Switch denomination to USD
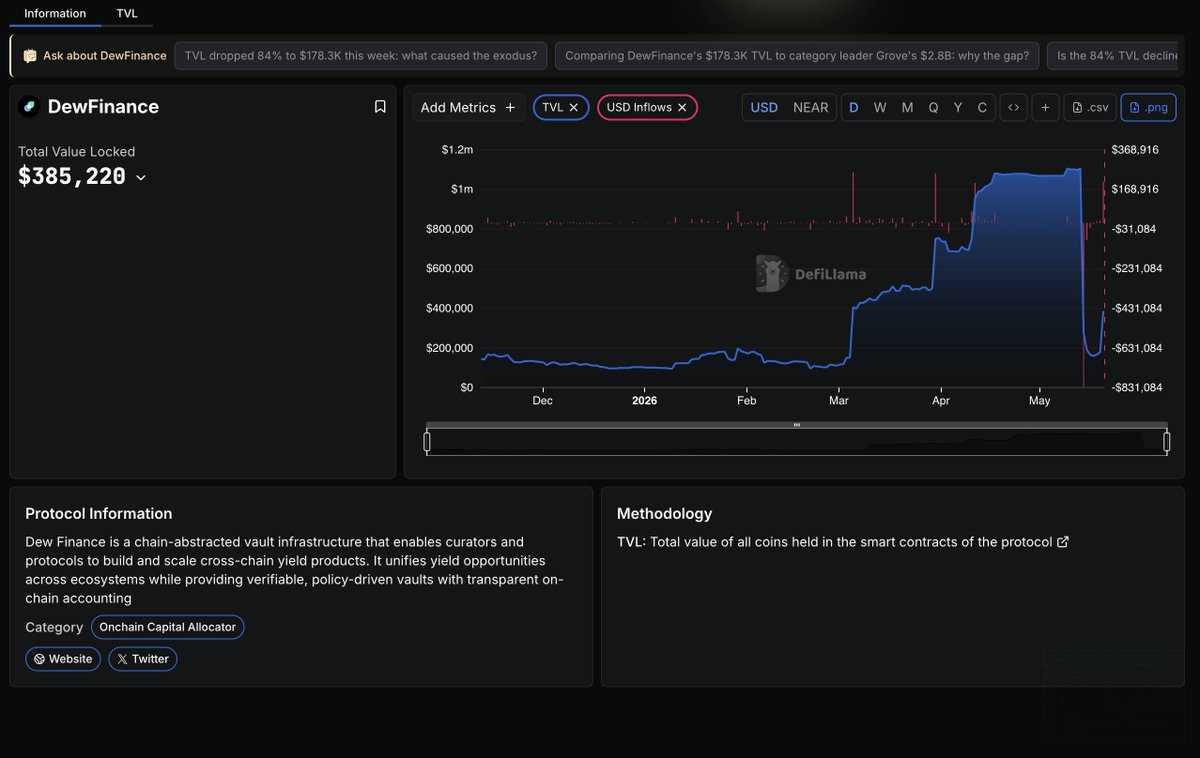The image size is (1200, 758). 764,107
